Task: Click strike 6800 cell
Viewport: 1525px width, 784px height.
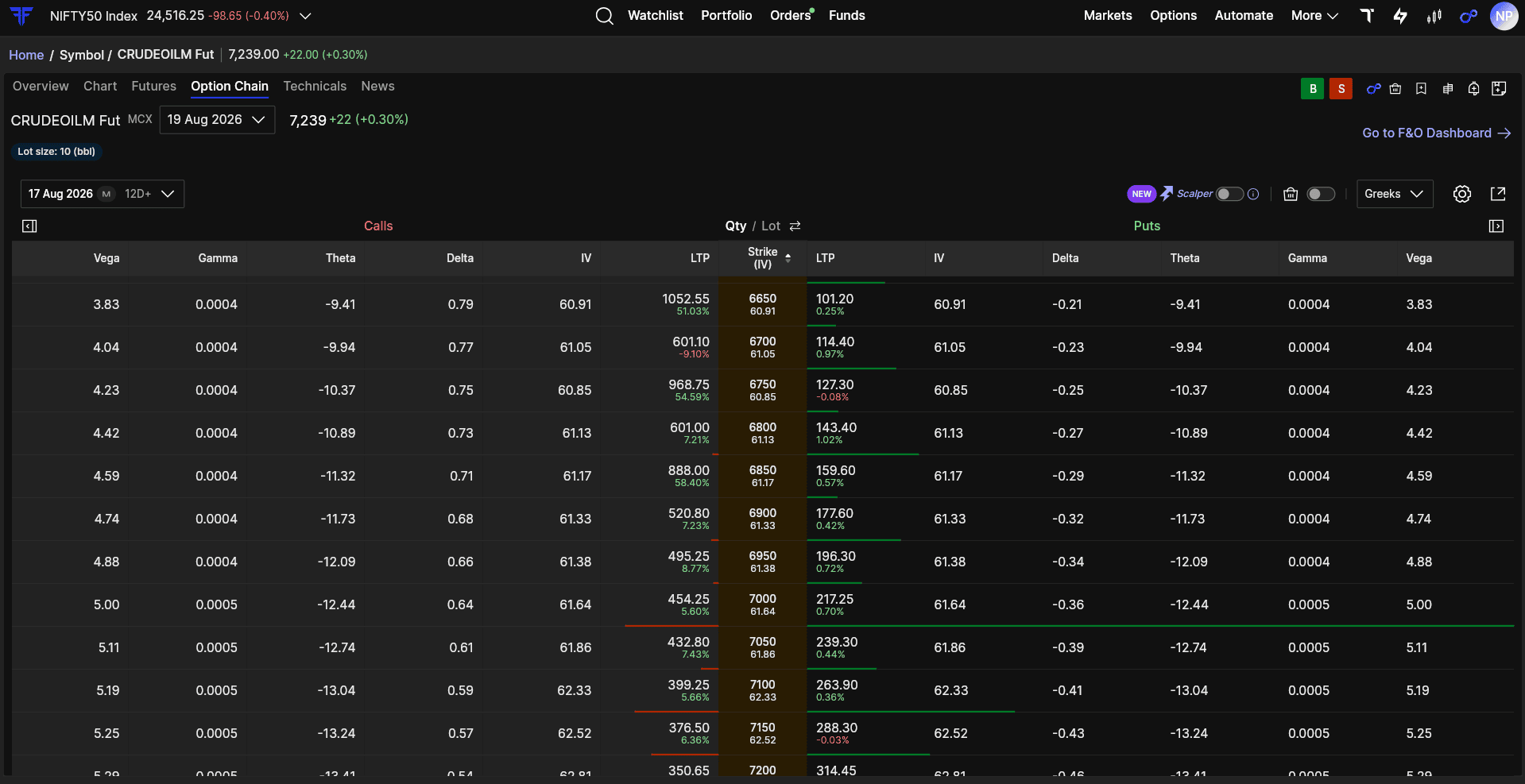Action: click(763, 433)
